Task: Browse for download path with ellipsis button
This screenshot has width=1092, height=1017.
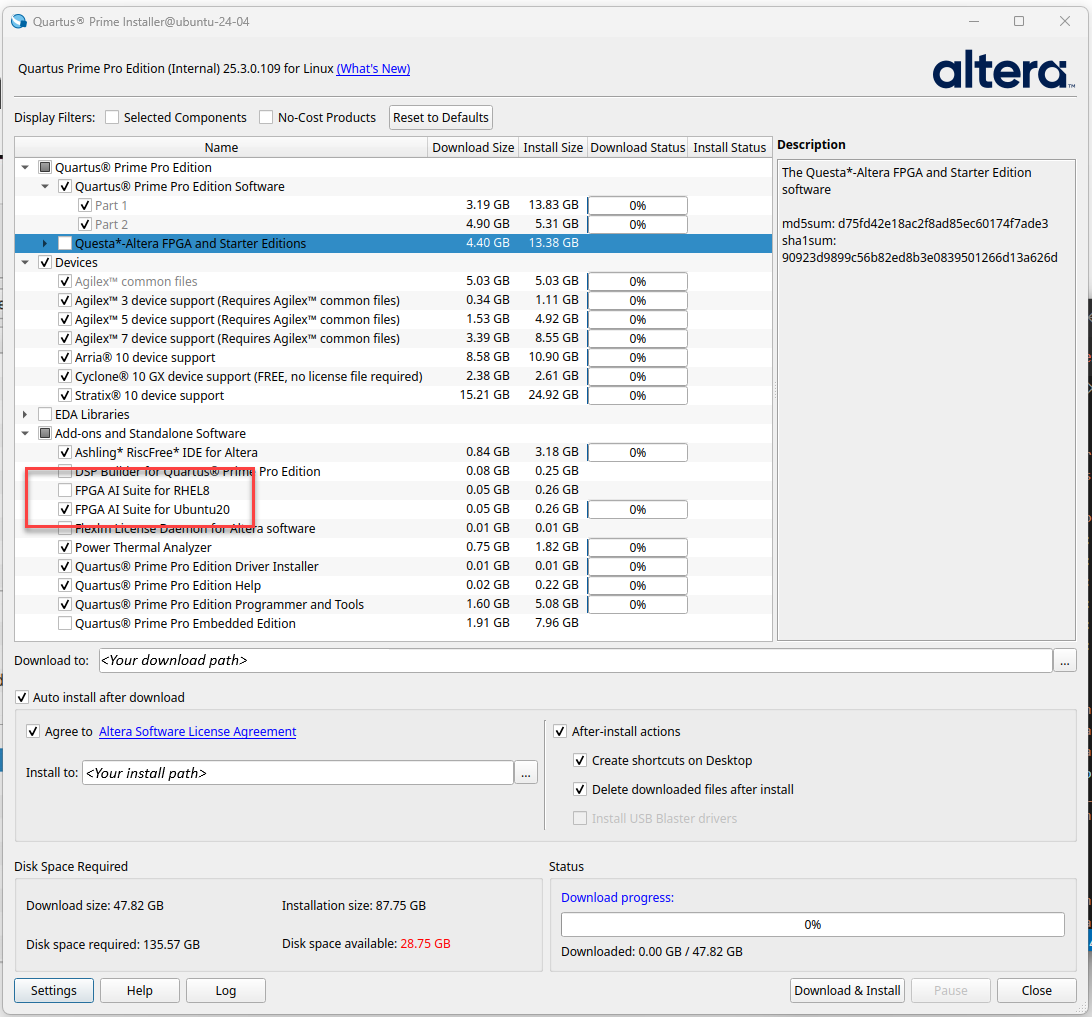Action: click(x=1065, y=660)
